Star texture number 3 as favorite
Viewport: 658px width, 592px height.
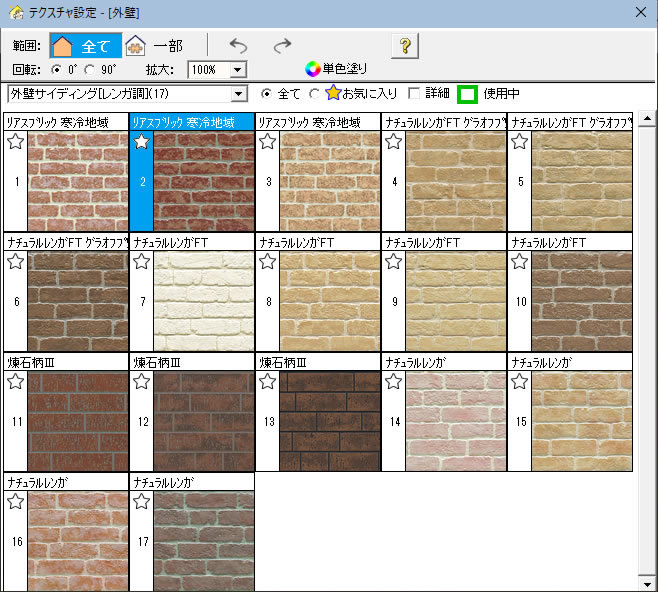[x=267, y=141]
